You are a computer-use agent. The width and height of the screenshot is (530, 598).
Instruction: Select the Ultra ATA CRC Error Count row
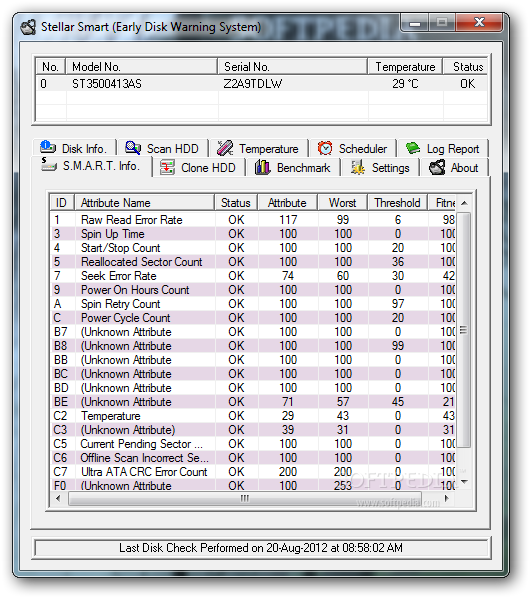click(x=254, y=472)
